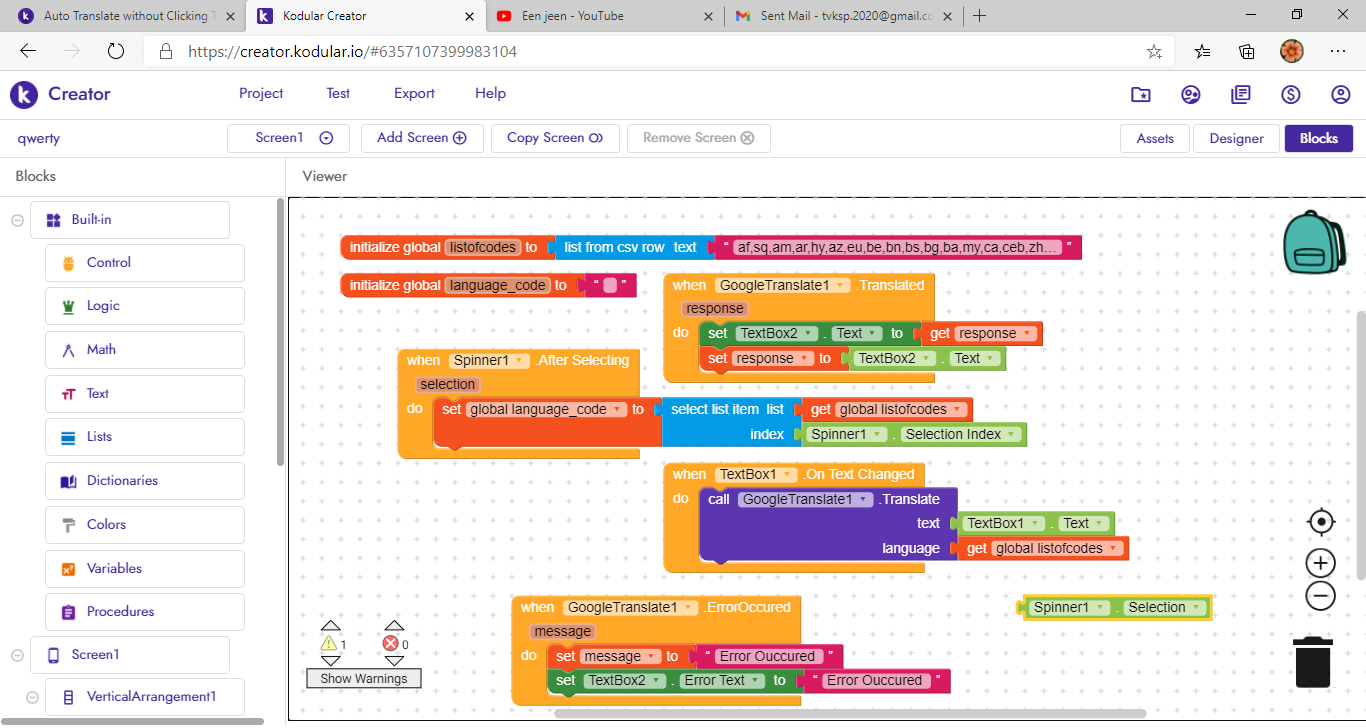The height and width of the screenshot is (728, 1366).
Task: Click the viewer horizontal scrollbar
Action: [x=850, y=713]
